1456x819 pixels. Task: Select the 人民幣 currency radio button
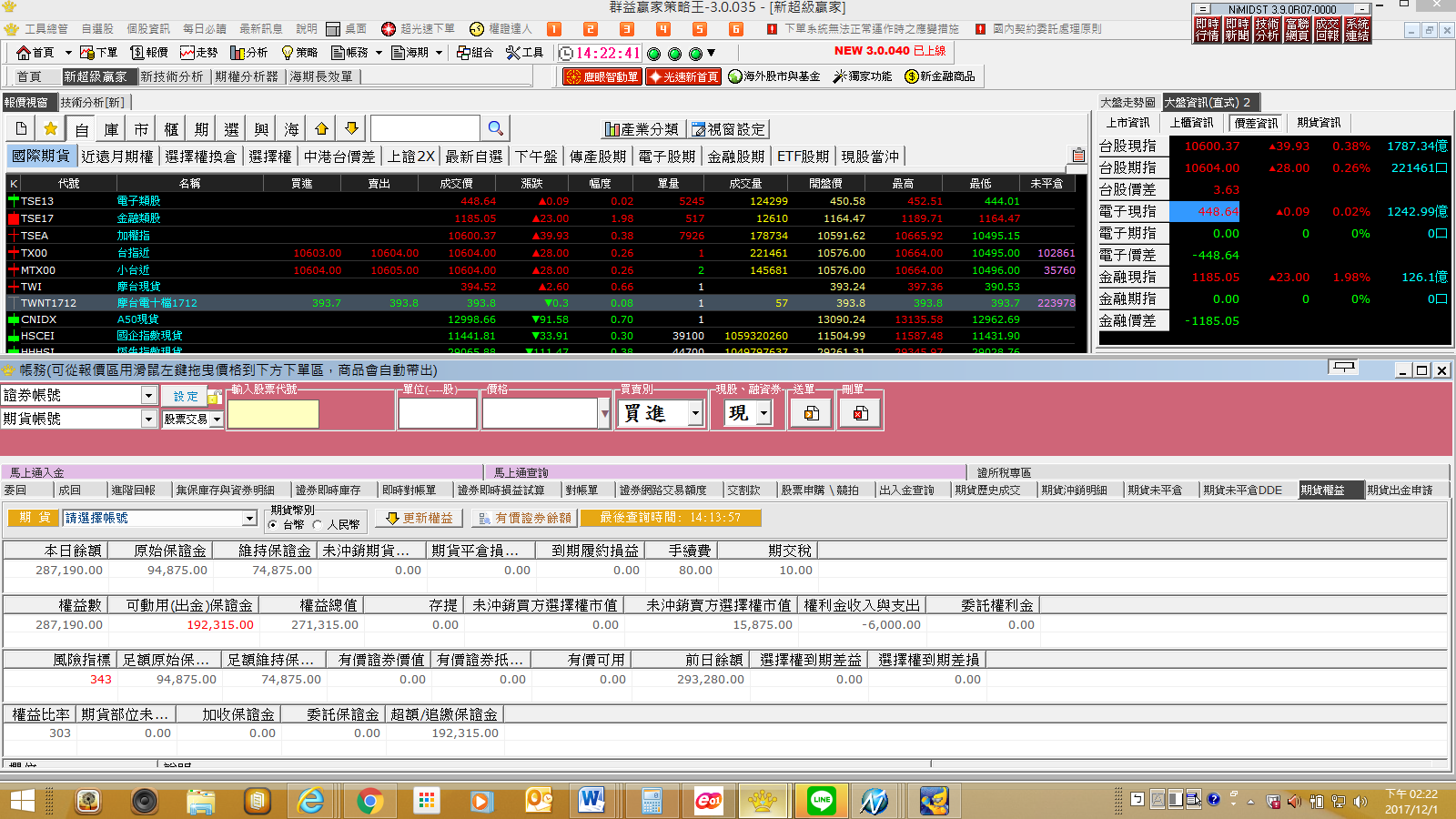pos(318,525)
